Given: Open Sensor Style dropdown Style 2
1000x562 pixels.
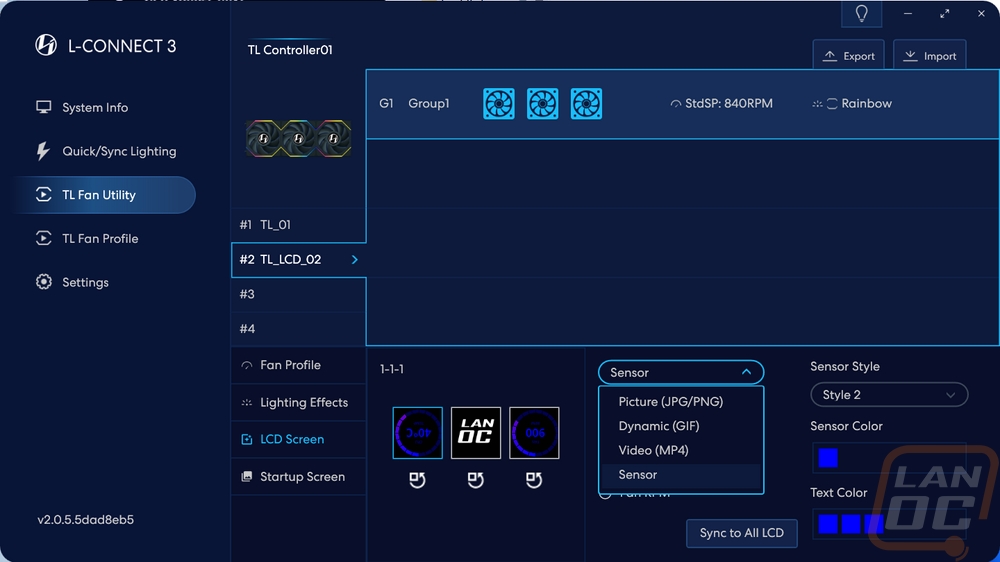Looking at the screenshot, I should pyautogui.click(x=889, y=395).
